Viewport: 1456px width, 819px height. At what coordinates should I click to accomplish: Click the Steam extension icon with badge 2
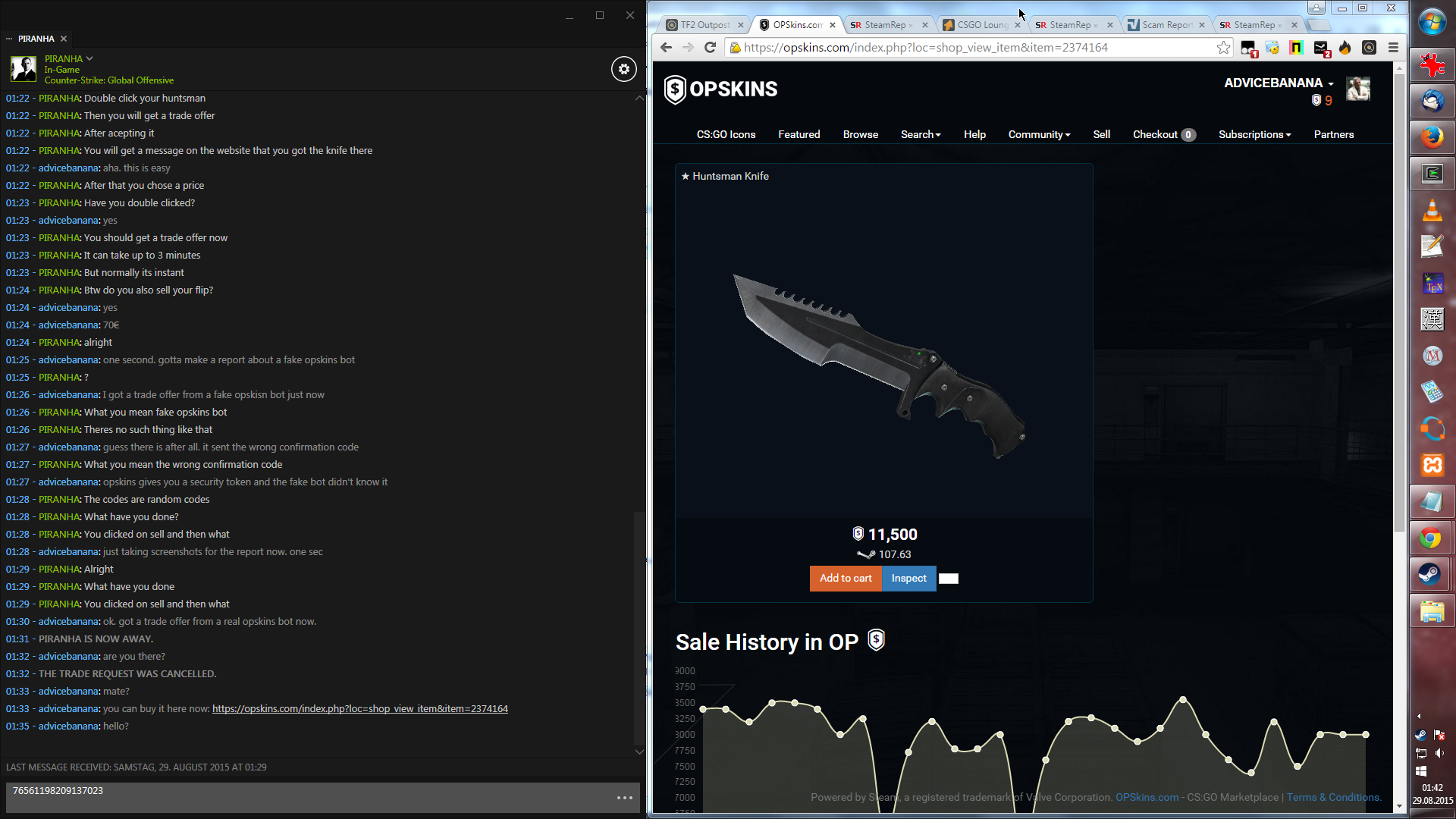coord(1321,49)
